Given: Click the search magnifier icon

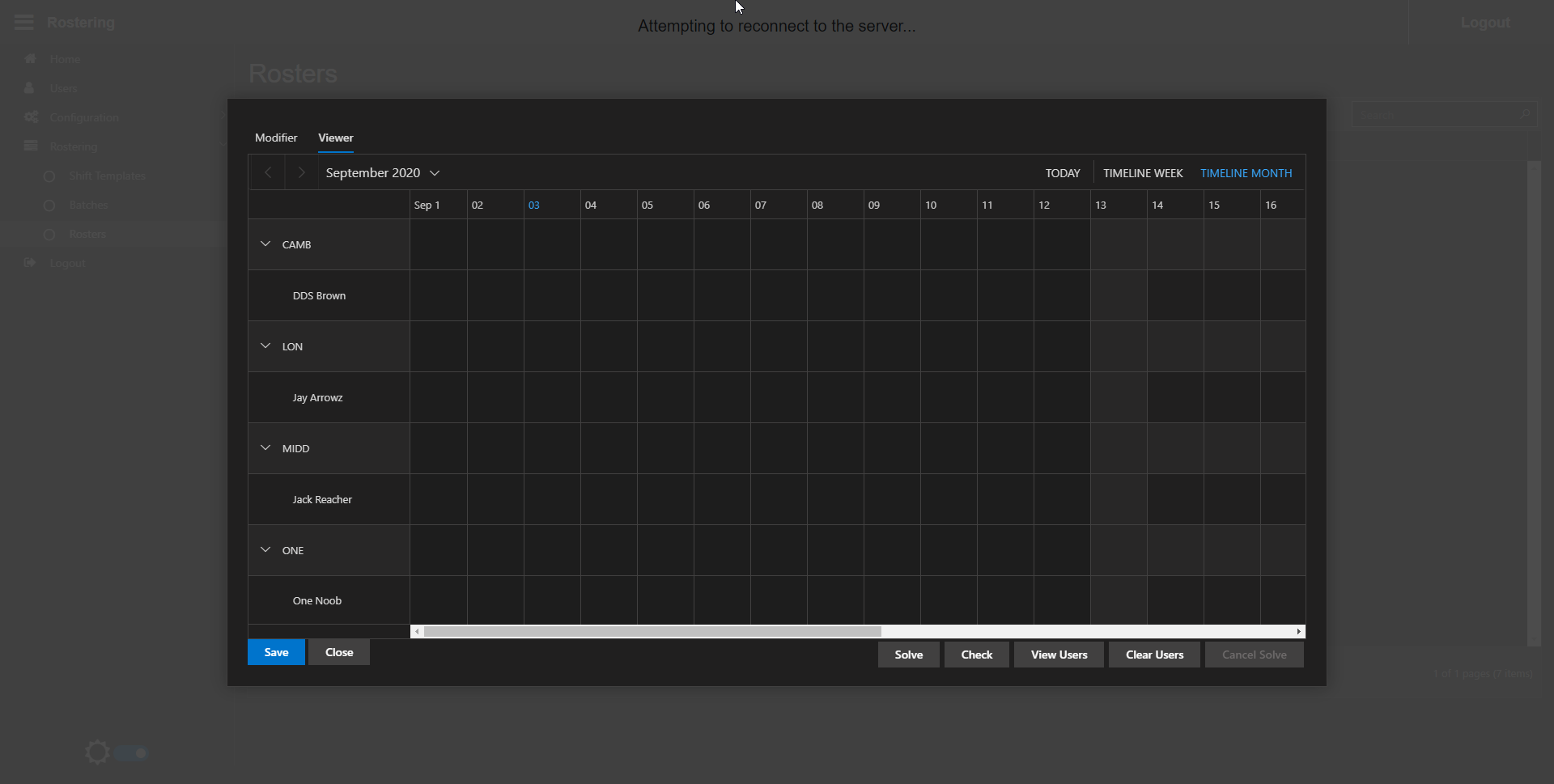Looking at the screenshot, I should tap(1524, 115).
